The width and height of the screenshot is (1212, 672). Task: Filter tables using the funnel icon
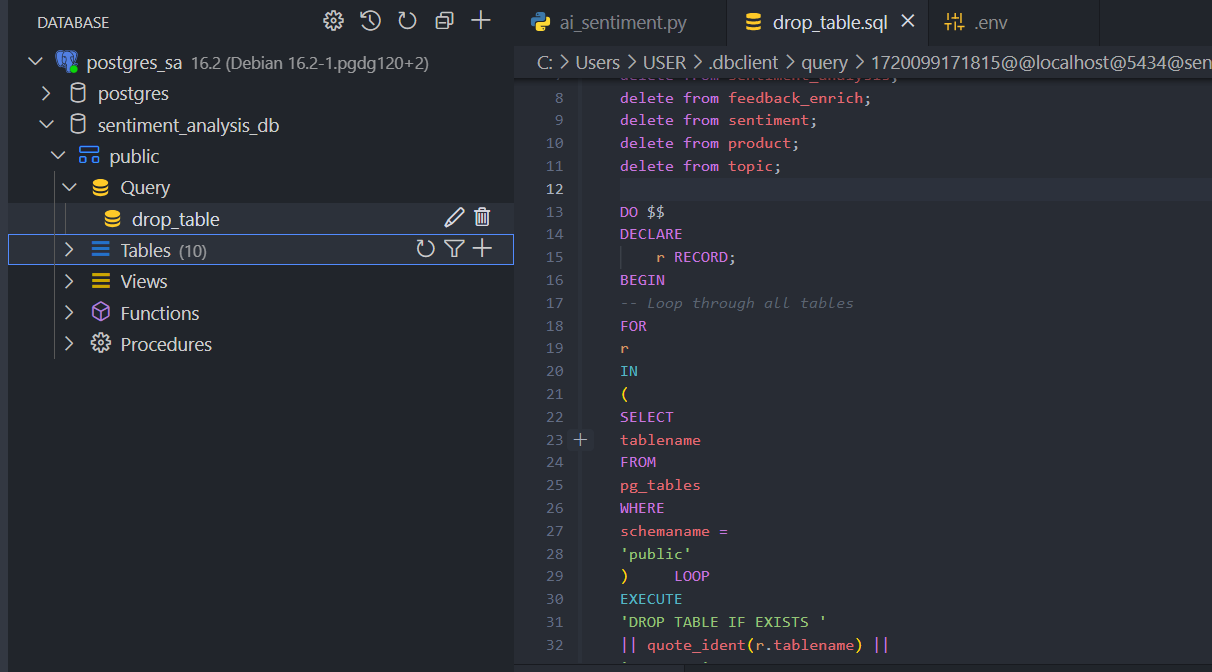454,249
